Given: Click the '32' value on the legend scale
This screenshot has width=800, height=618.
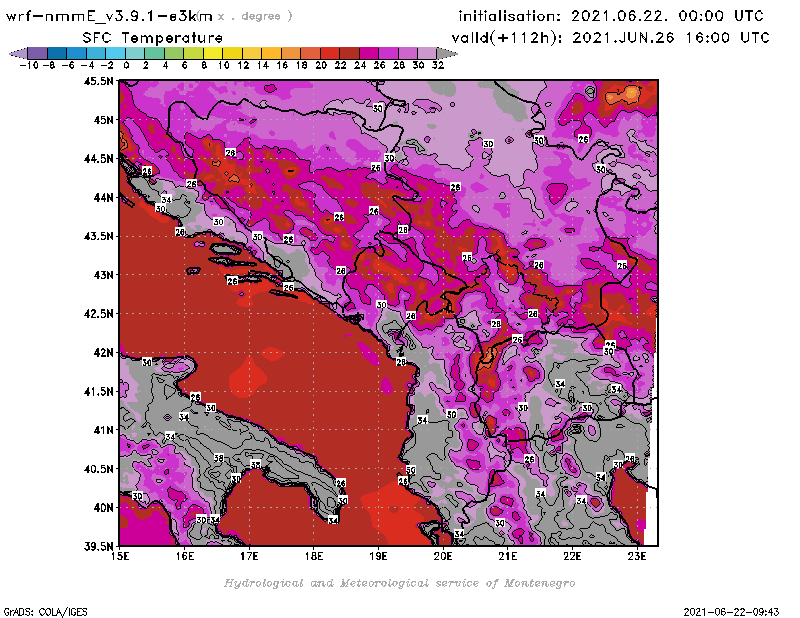Looking at the screenshot, I should pyautogui.click(x=438, y=65).
